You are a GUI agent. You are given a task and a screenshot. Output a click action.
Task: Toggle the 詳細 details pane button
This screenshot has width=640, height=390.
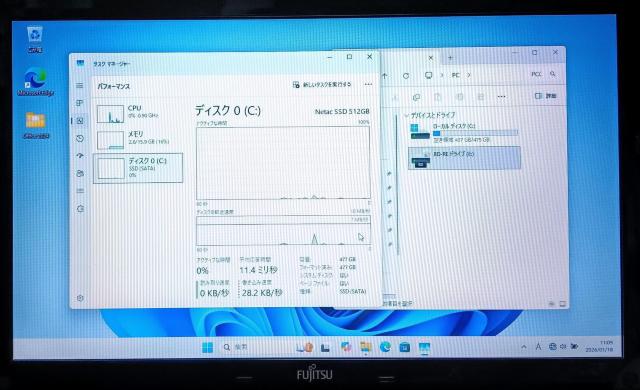click(x=546, y=96)
